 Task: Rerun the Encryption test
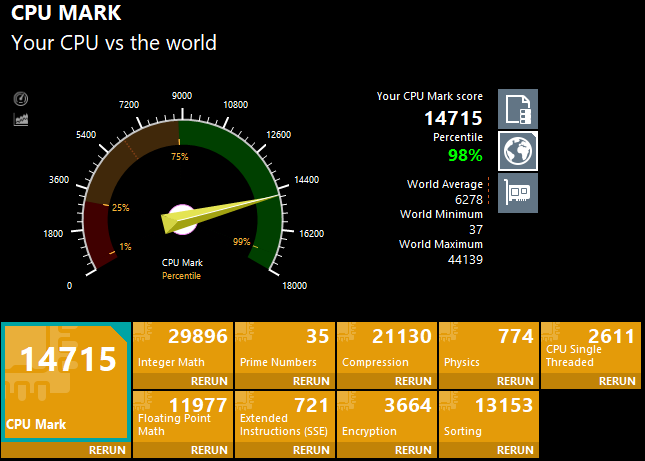click(413, 450)
